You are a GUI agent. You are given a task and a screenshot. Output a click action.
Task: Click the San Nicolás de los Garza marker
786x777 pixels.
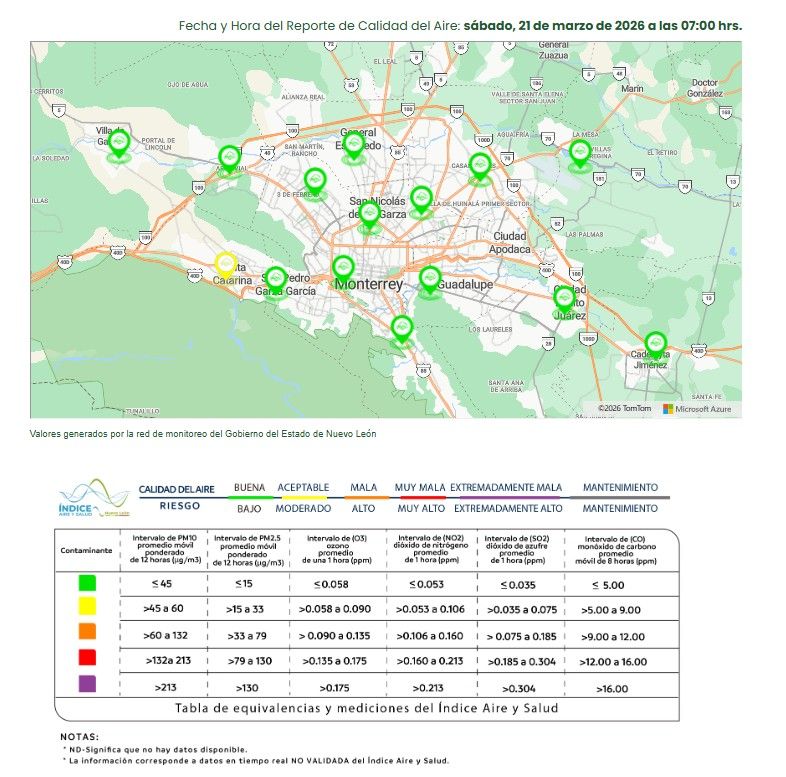pyautogui.click(x=370, y=214)
